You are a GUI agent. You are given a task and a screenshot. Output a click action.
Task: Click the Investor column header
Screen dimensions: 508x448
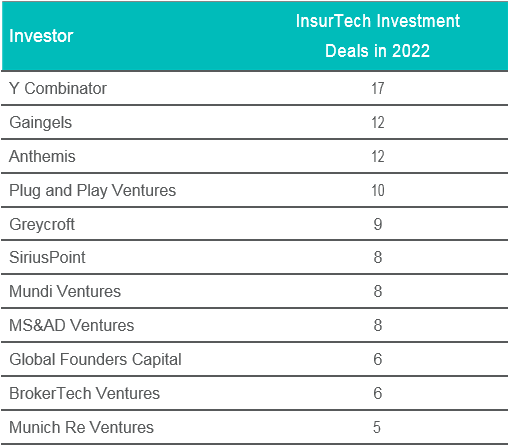click(41, 36)
